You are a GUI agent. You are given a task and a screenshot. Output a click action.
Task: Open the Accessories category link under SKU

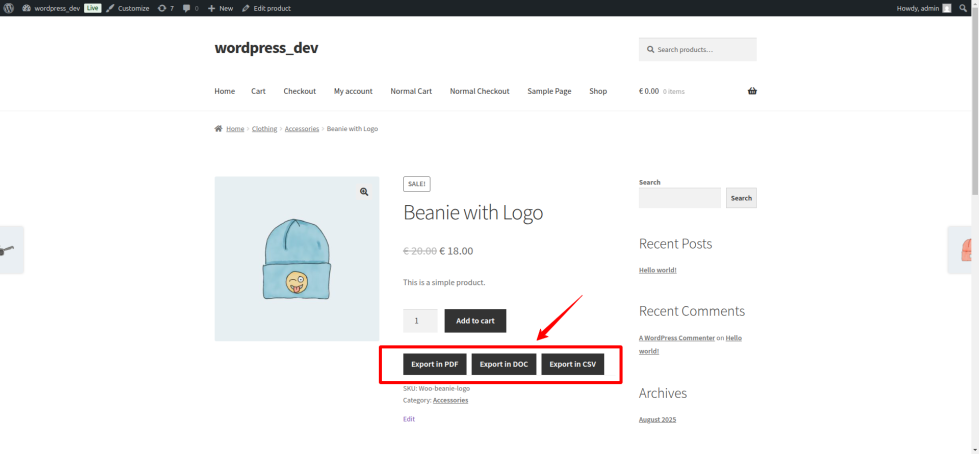[x=450, y=400]
